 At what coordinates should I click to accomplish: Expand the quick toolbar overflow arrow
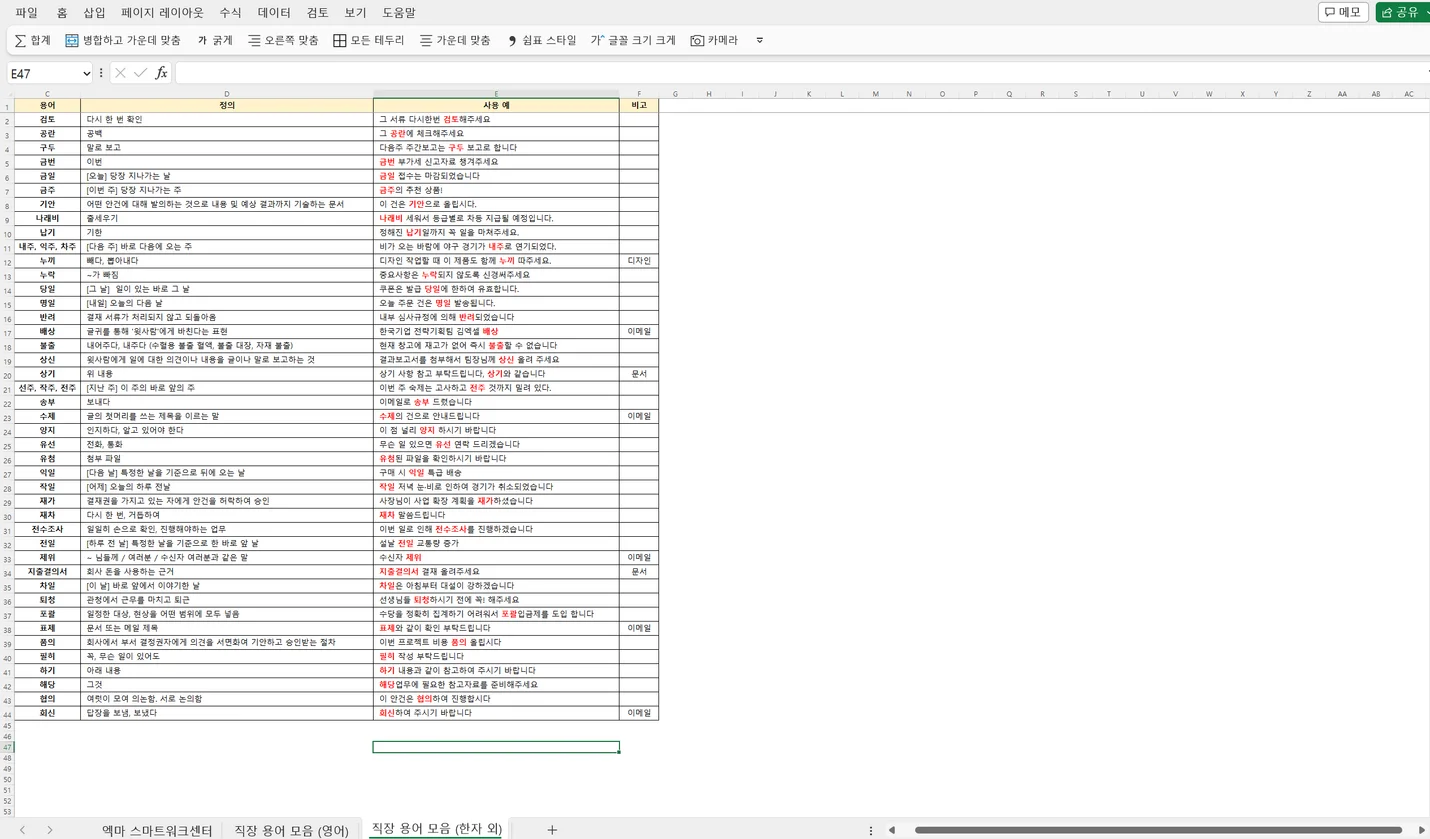(x=760, y=41)
